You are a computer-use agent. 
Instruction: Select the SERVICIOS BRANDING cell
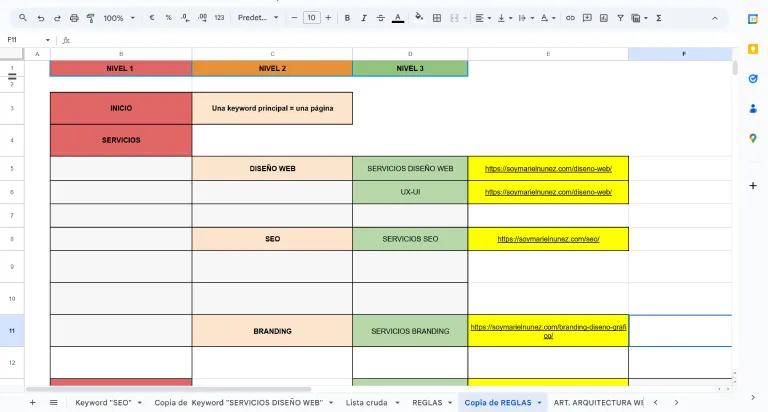[x=410, y=331]
